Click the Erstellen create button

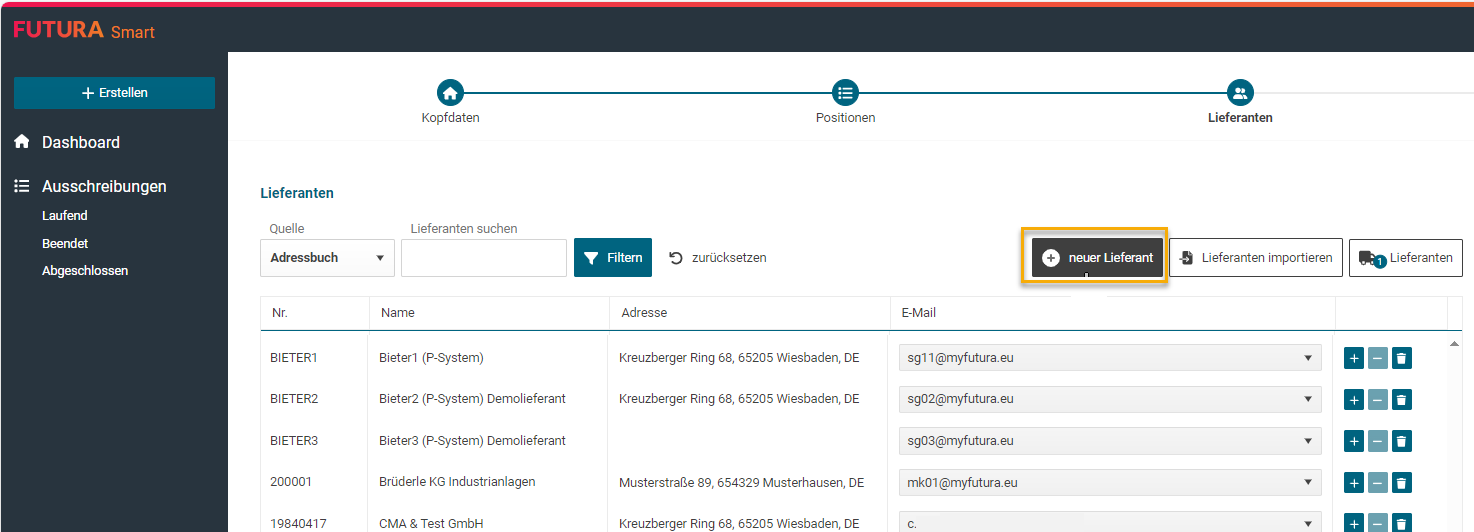point(114,93)
